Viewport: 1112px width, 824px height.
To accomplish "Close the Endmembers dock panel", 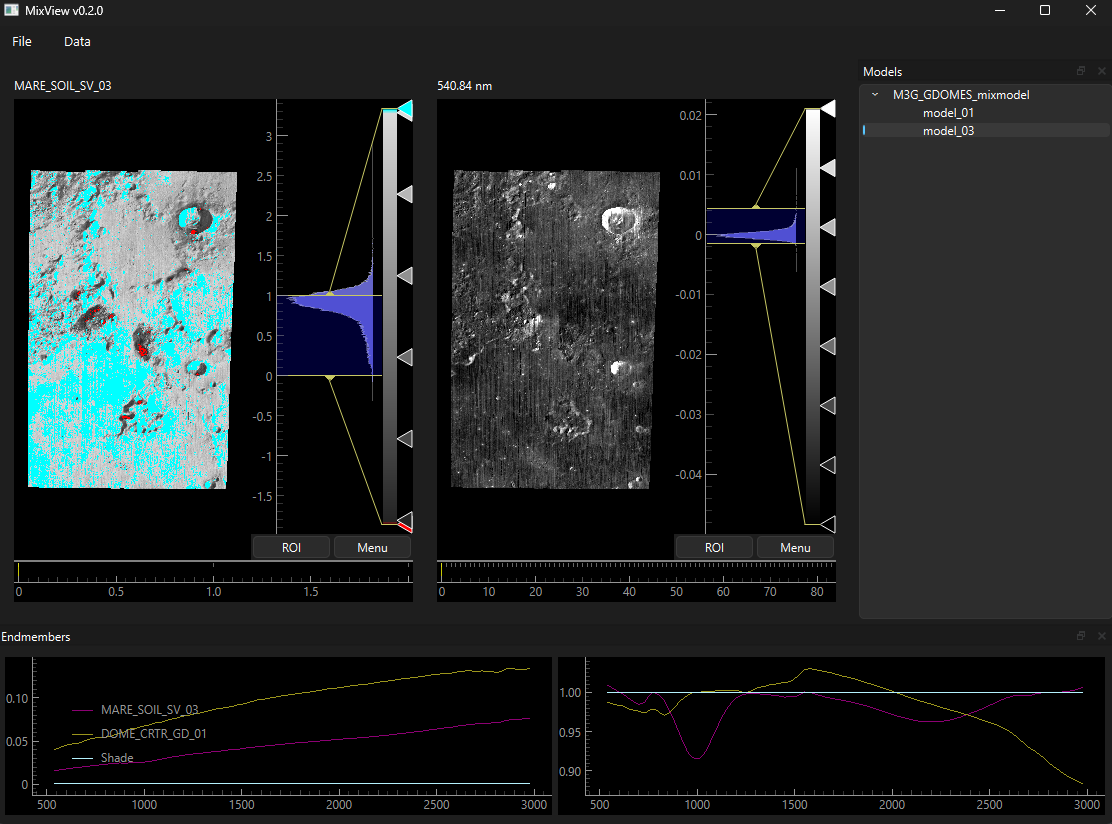I will [x=1101, y=636].
